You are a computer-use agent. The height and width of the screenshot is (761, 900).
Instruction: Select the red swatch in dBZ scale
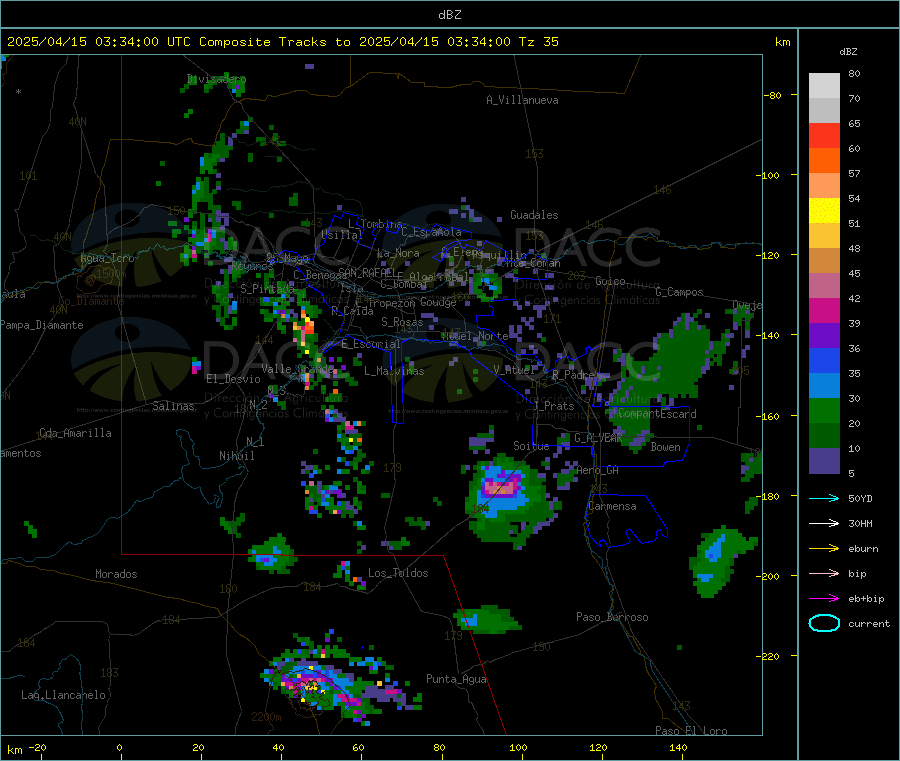[824, 135]
